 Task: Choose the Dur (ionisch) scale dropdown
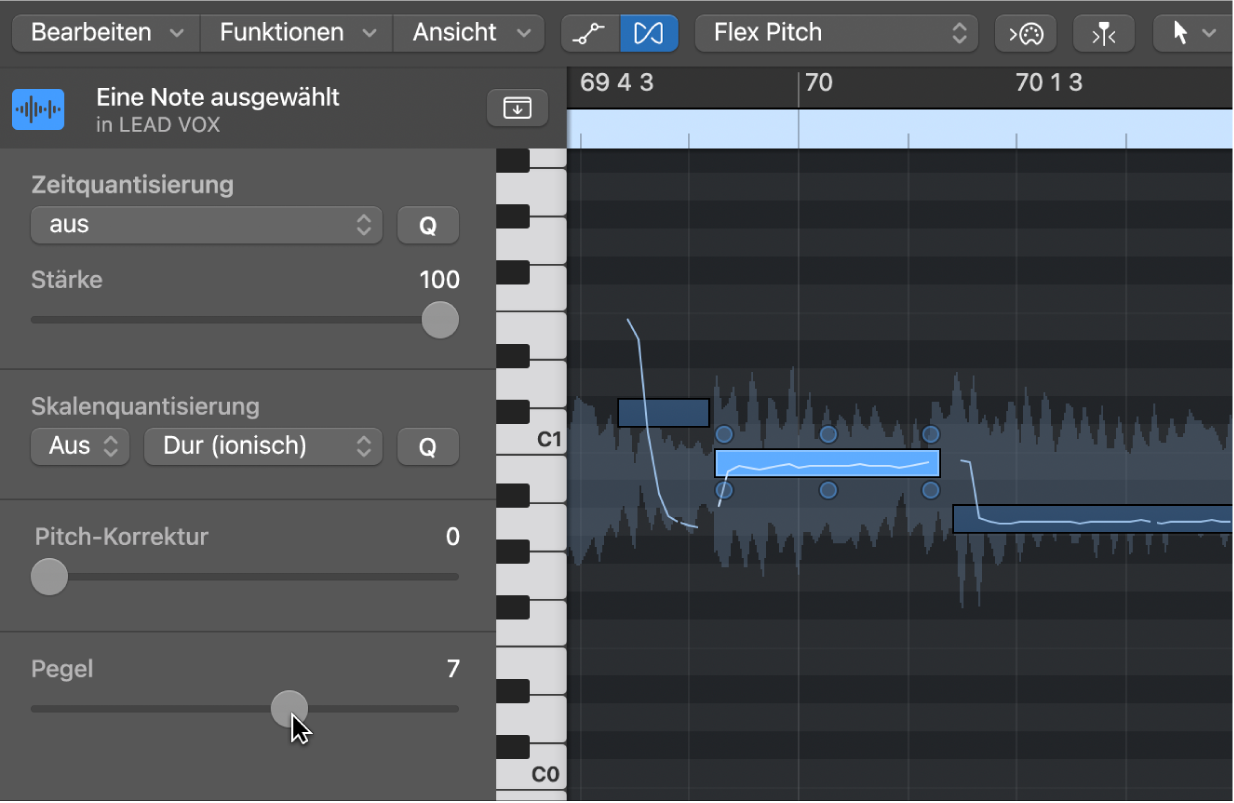(x=263, y=446)
